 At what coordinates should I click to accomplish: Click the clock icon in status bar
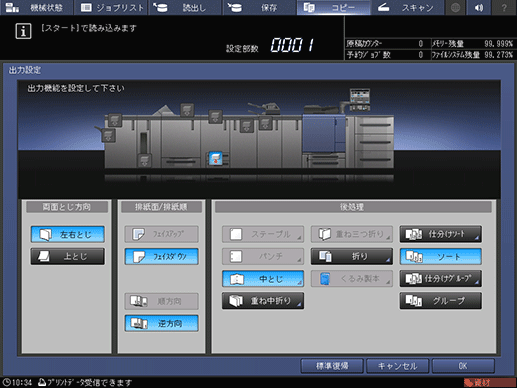6,382
